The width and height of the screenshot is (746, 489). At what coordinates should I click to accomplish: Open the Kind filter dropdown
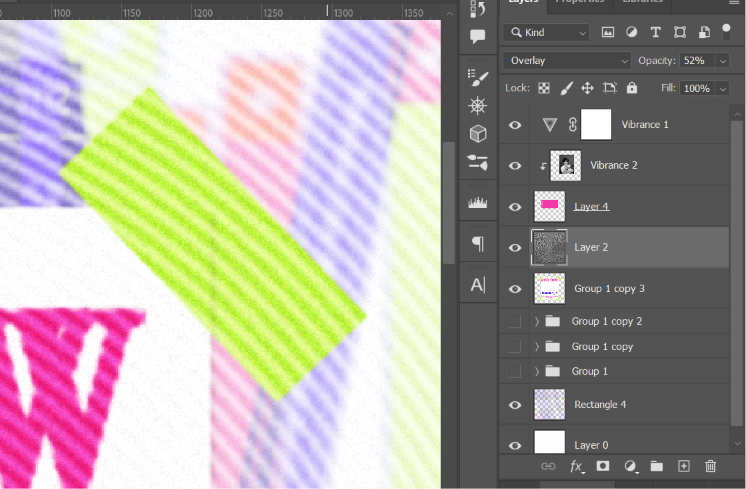pyautogui.click(x=546, y=32)
